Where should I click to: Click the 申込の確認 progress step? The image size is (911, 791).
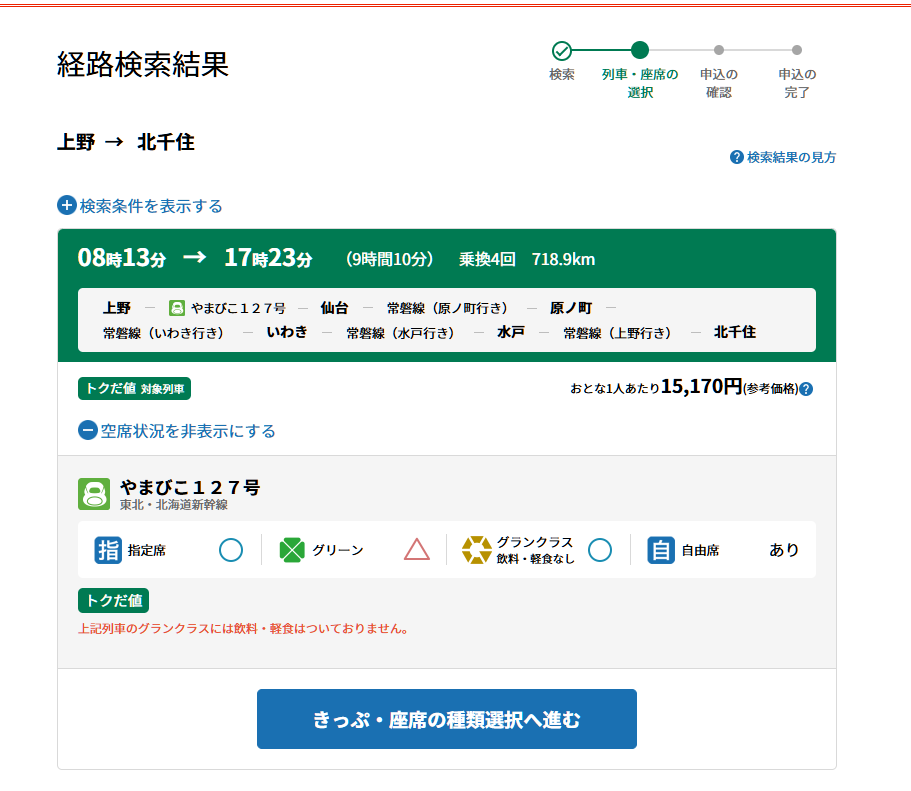click(719, 73)
